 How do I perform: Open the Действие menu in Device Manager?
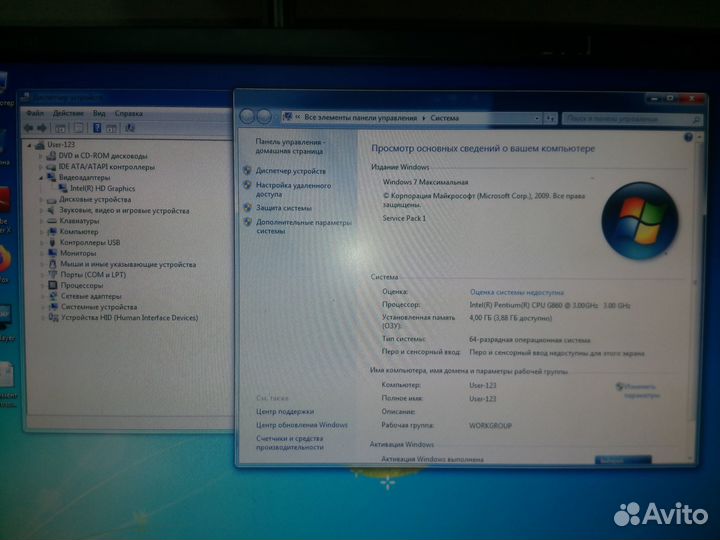pyautogui.click(x=68, y=113)
